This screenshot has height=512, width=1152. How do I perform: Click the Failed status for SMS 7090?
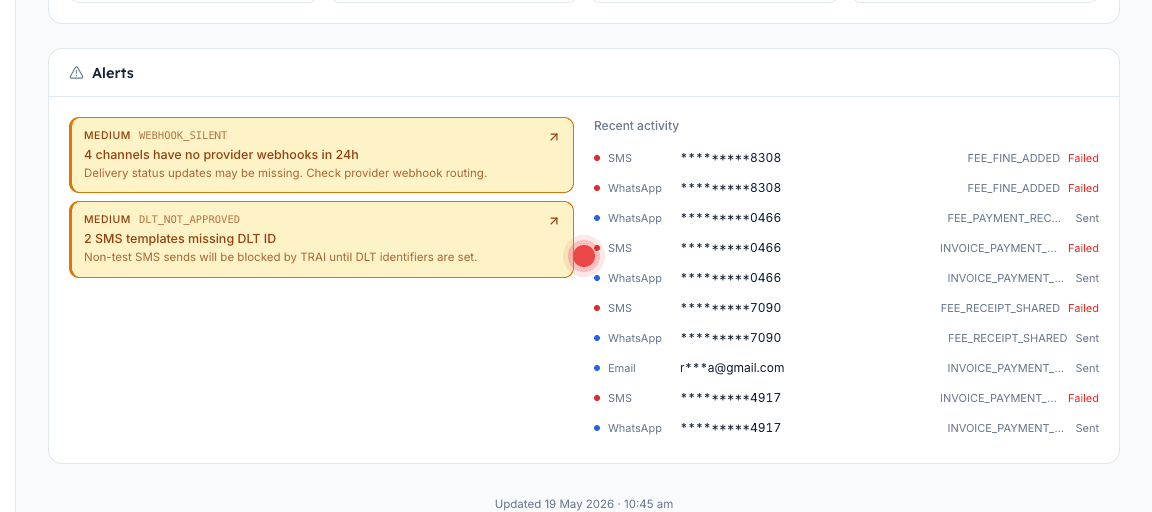click(x=1083, y=308)
